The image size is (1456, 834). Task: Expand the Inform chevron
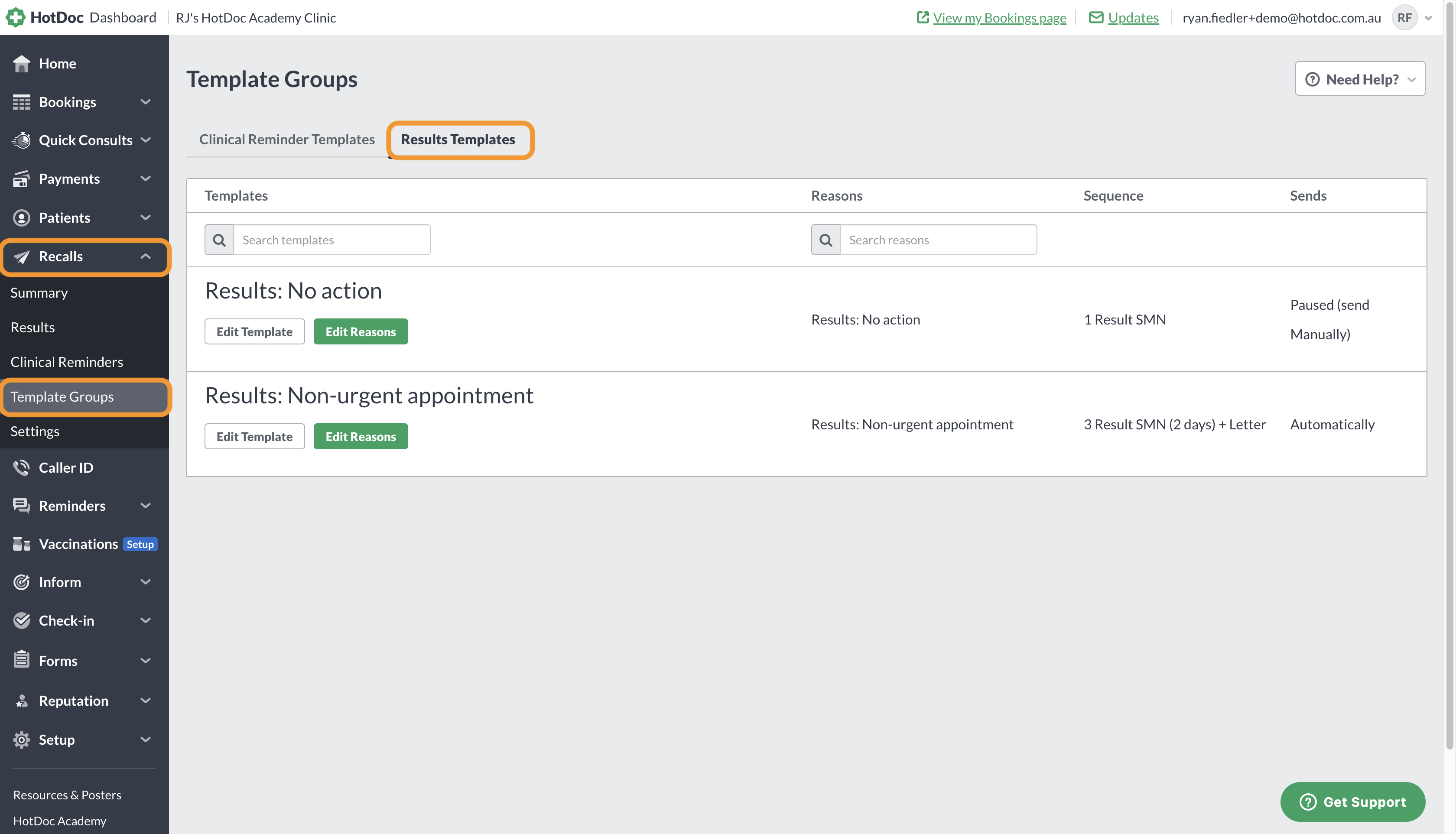[x=146, y=582]
